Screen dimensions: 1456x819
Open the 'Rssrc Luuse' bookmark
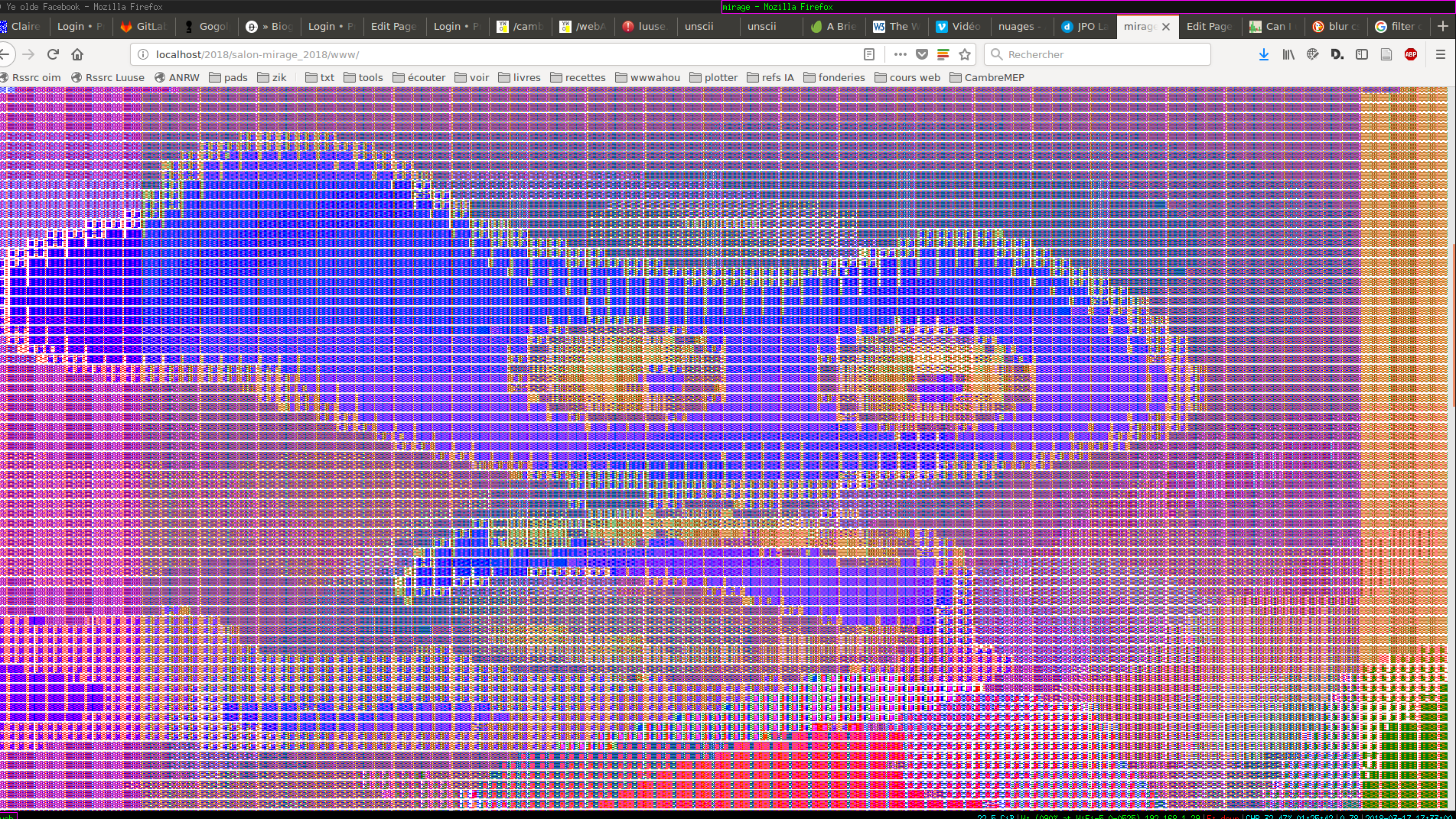point(108,77)
